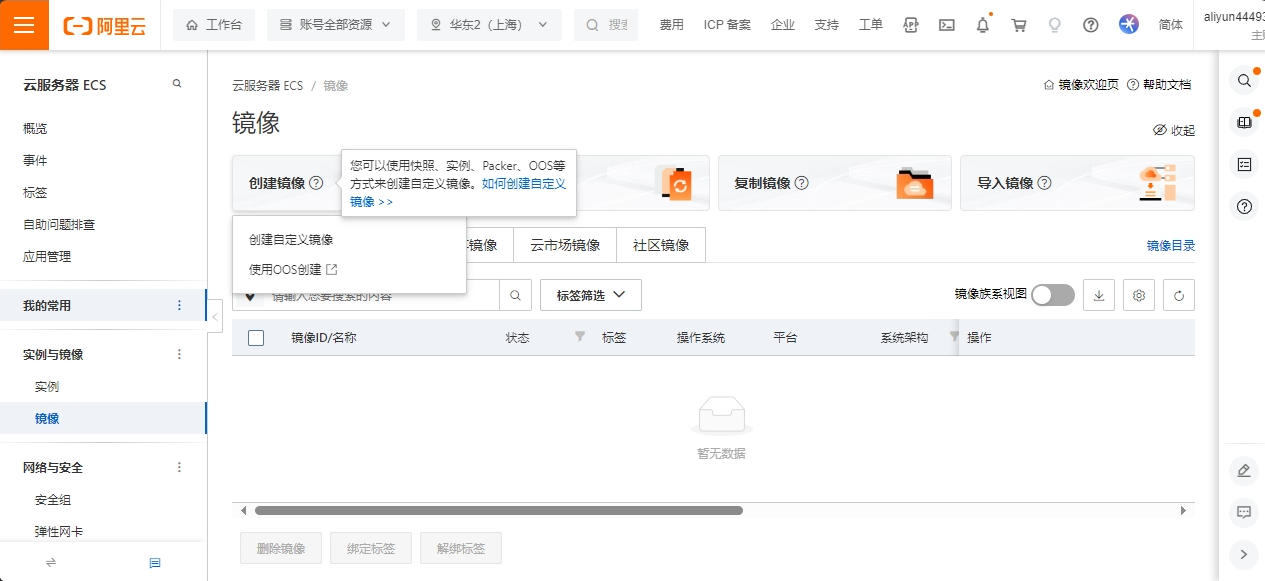Click 收起 to hide the cards

point(1174,130)
